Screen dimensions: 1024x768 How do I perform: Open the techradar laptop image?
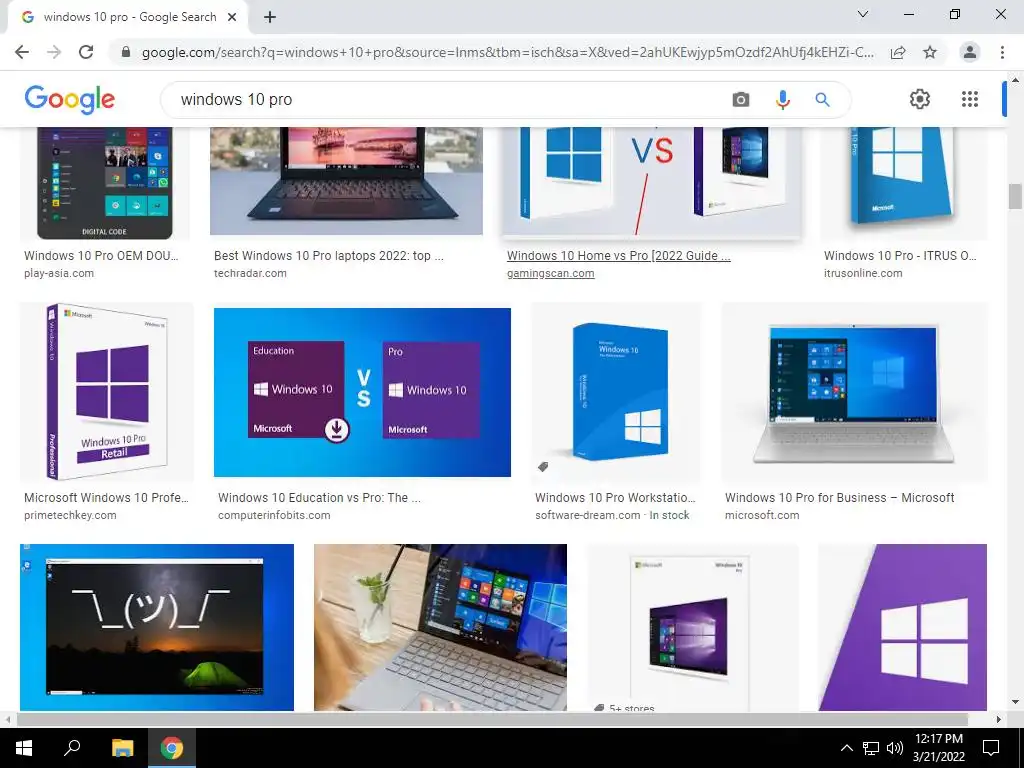346,181
